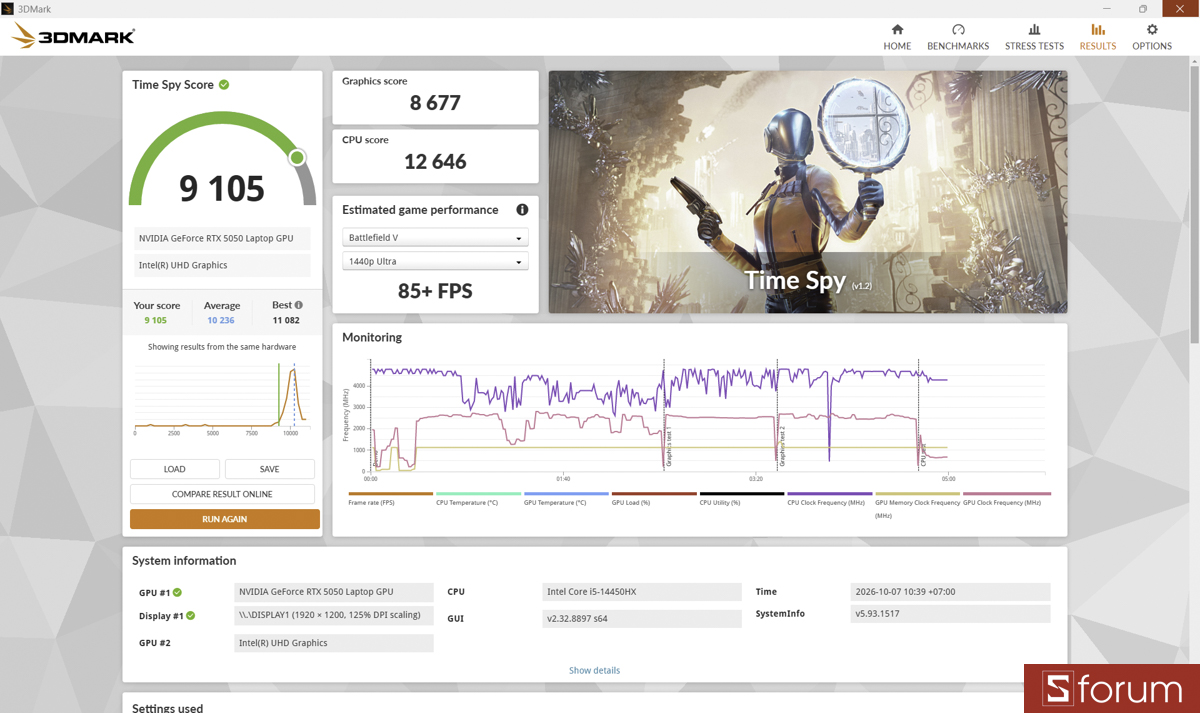Click the GPU #1 green check icon
Viewport: 1200px width, 713px height.
coord(177,592)
